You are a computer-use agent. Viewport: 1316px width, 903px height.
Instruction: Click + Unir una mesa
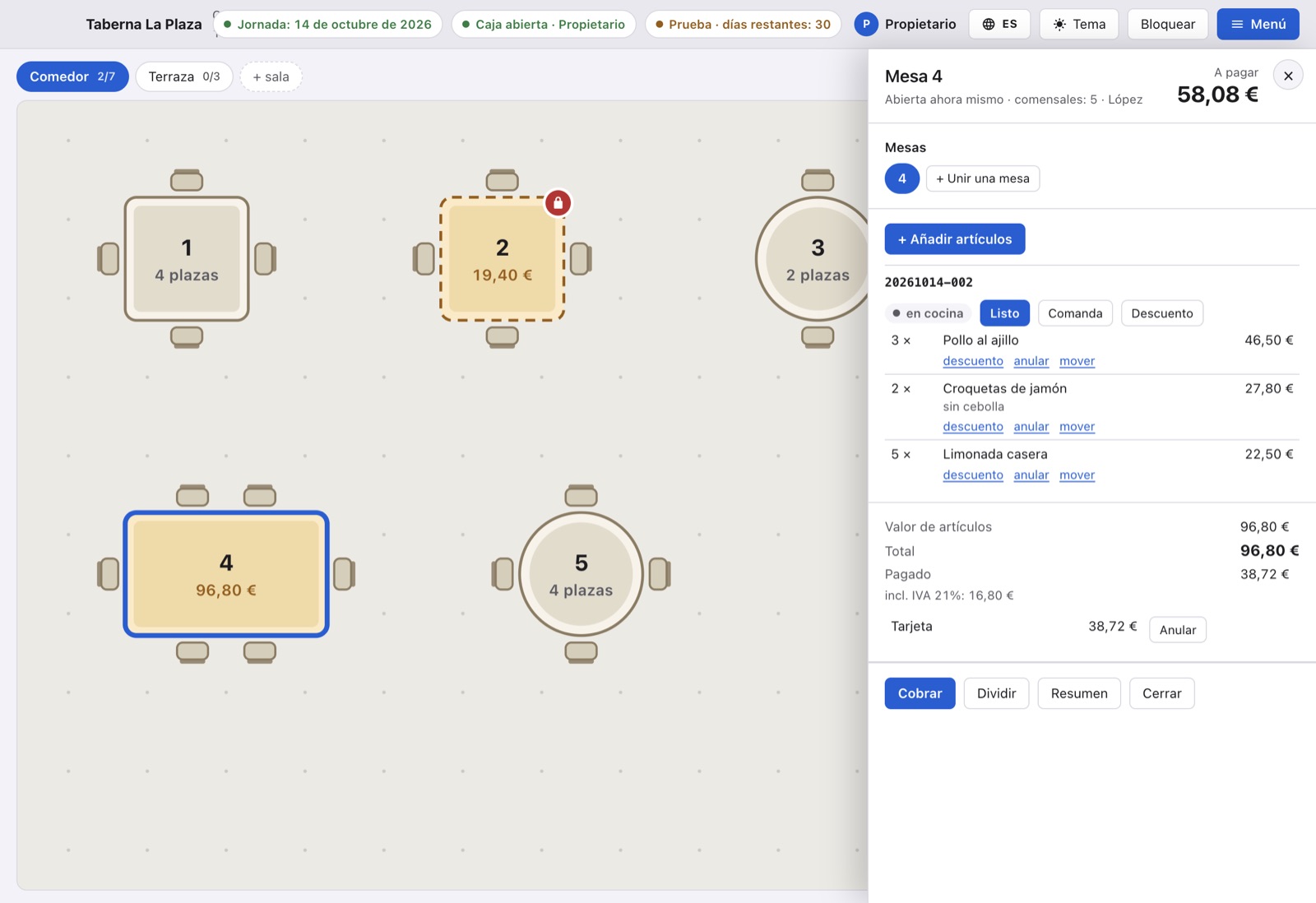982,178
